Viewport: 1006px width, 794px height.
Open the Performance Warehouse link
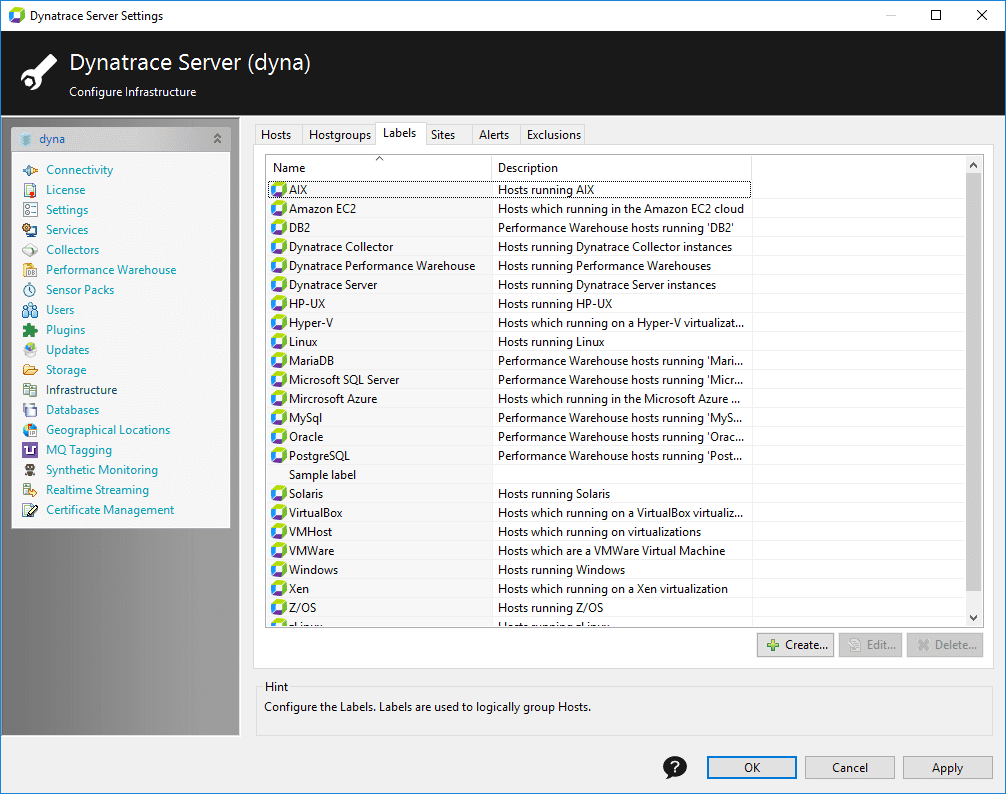click(111, 270)
